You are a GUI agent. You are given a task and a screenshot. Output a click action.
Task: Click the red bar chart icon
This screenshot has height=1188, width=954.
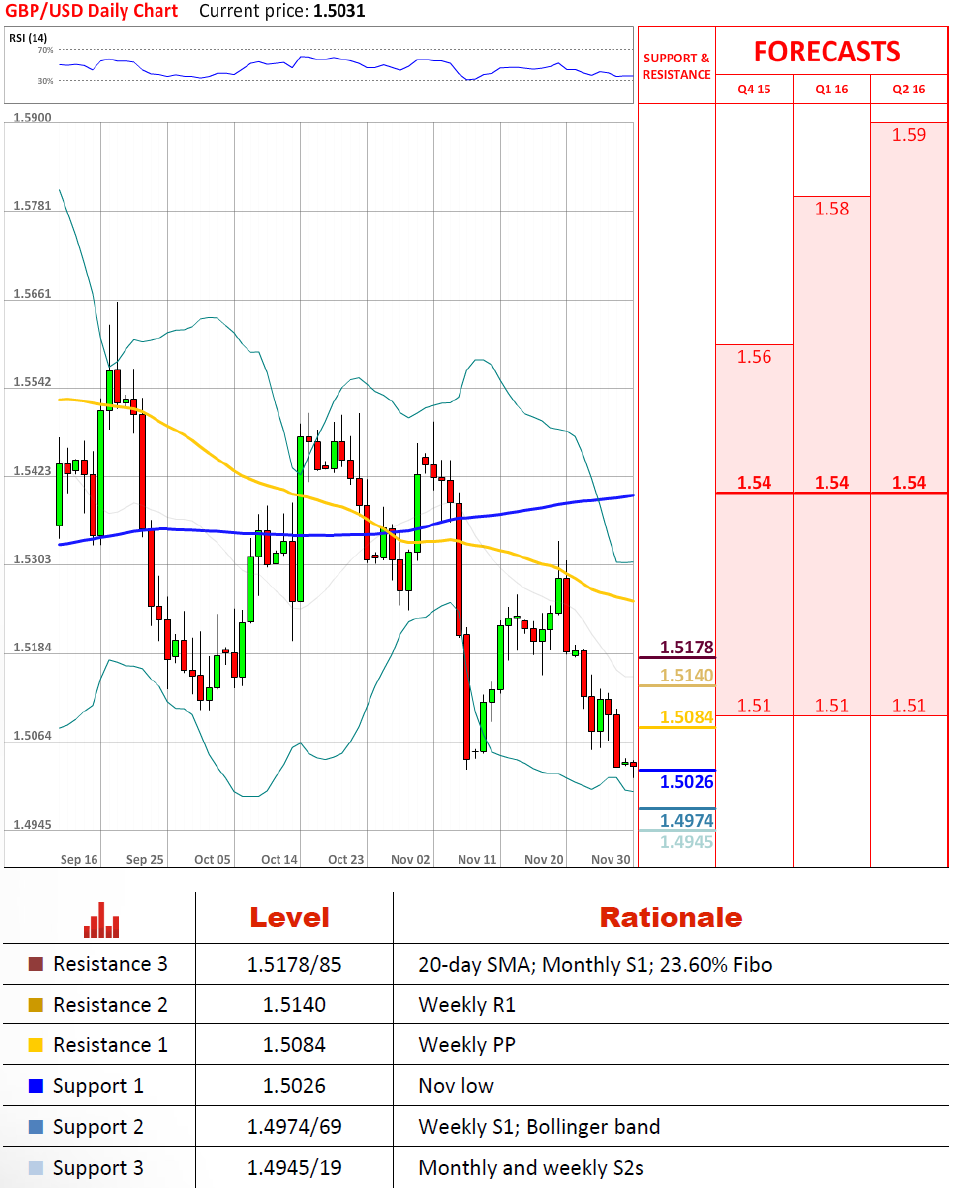[101, 920]
